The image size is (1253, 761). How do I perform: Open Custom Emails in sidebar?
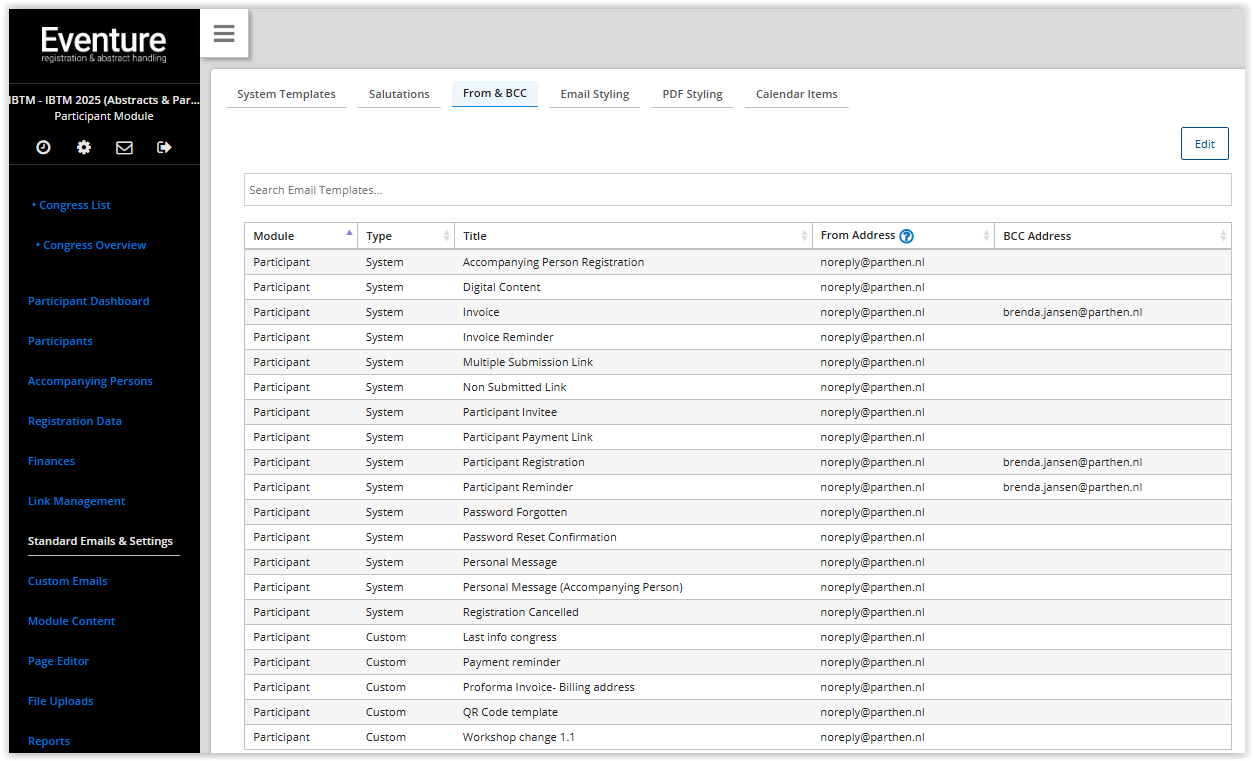pos(68,581)
